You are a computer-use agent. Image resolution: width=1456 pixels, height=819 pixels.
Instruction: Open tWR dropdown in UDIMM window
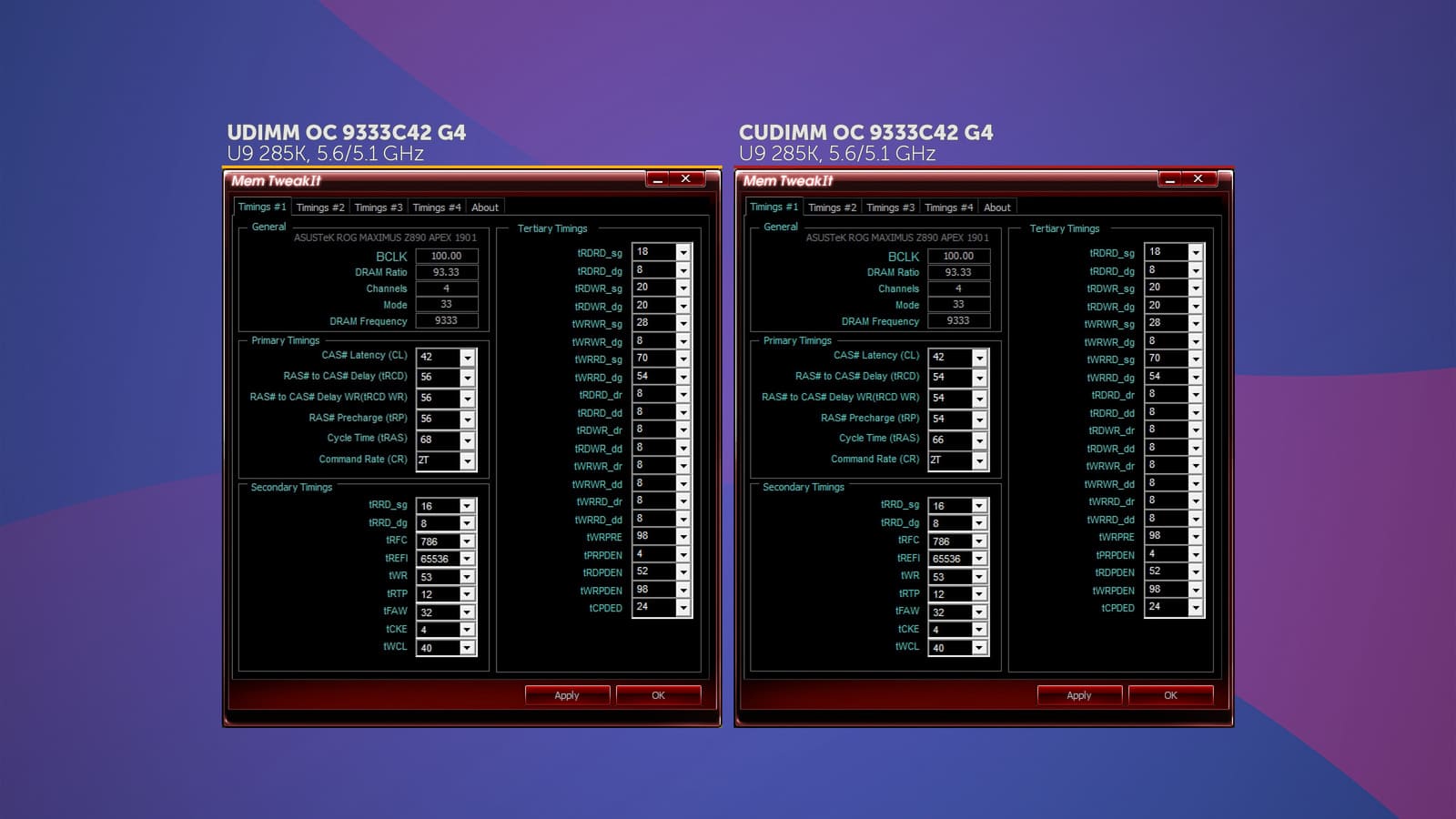pyautogui.click(x=467, y=577)
